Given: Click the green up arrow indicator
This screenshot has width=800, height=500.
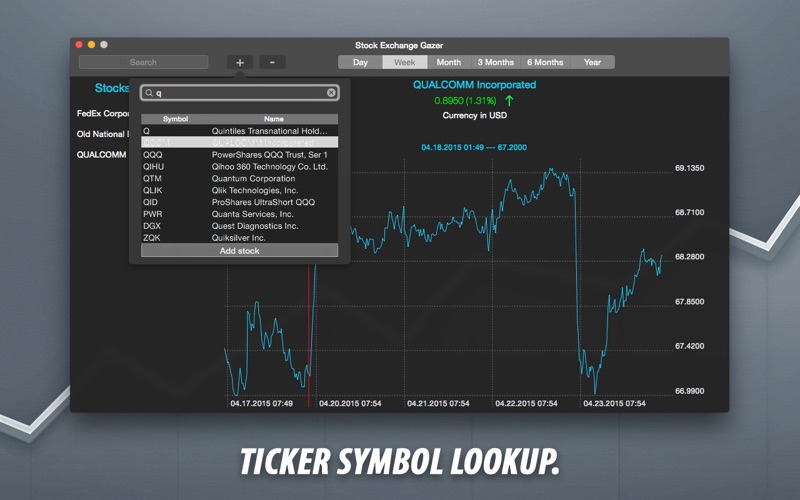Looking at the screenshot, I should pos(509,101).
